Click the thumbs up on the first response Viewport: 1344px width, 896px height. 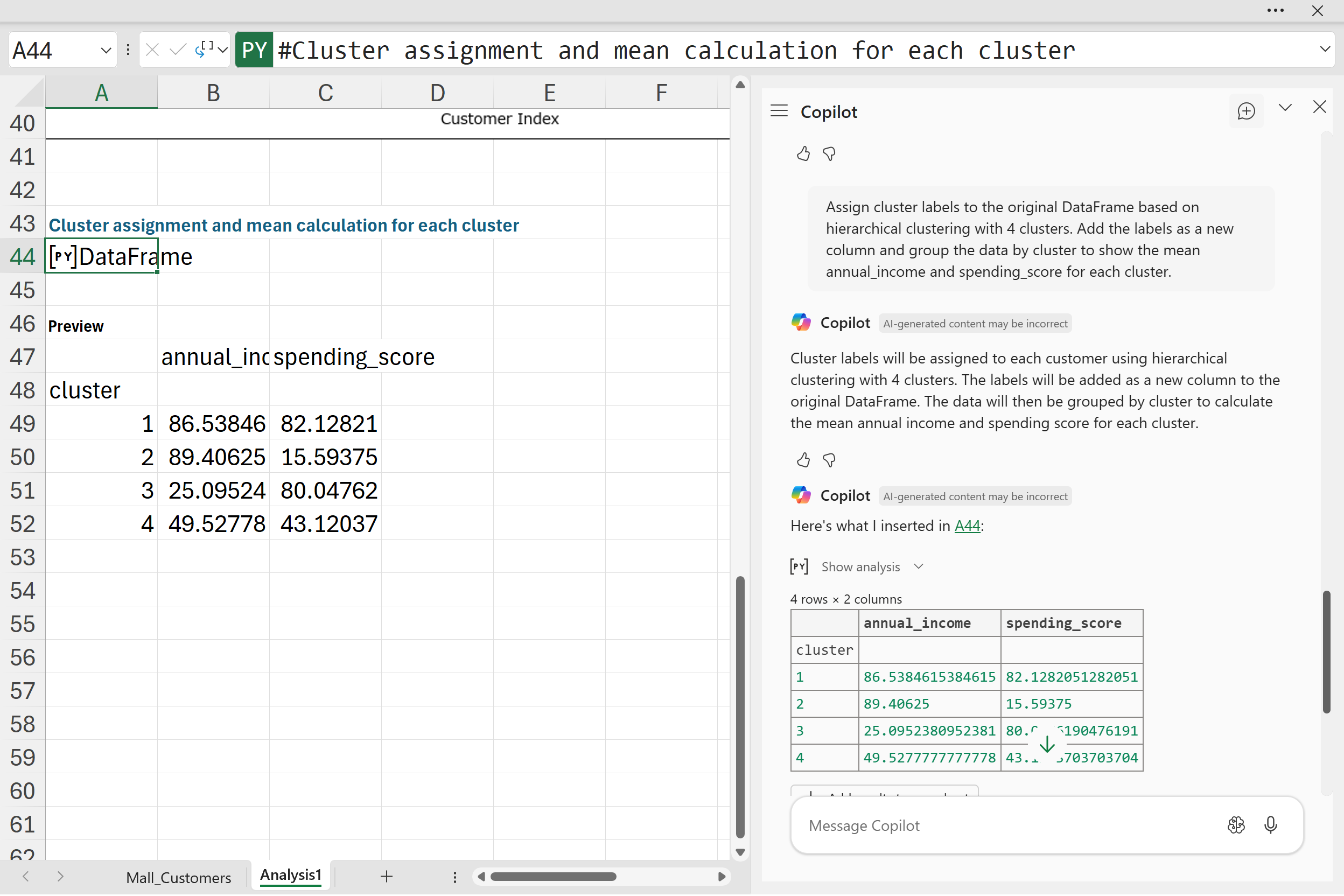pos(803,153)
